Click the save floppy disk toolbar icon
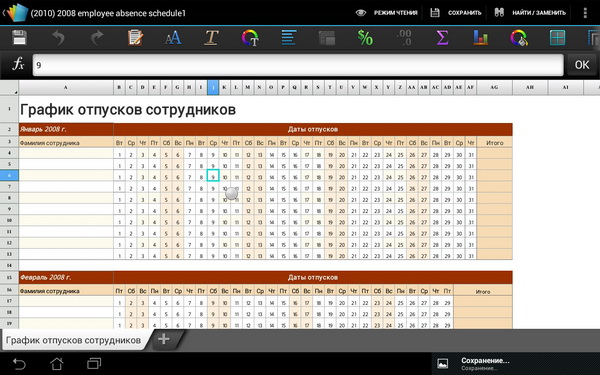600x375 pixels. coord(19,38)
